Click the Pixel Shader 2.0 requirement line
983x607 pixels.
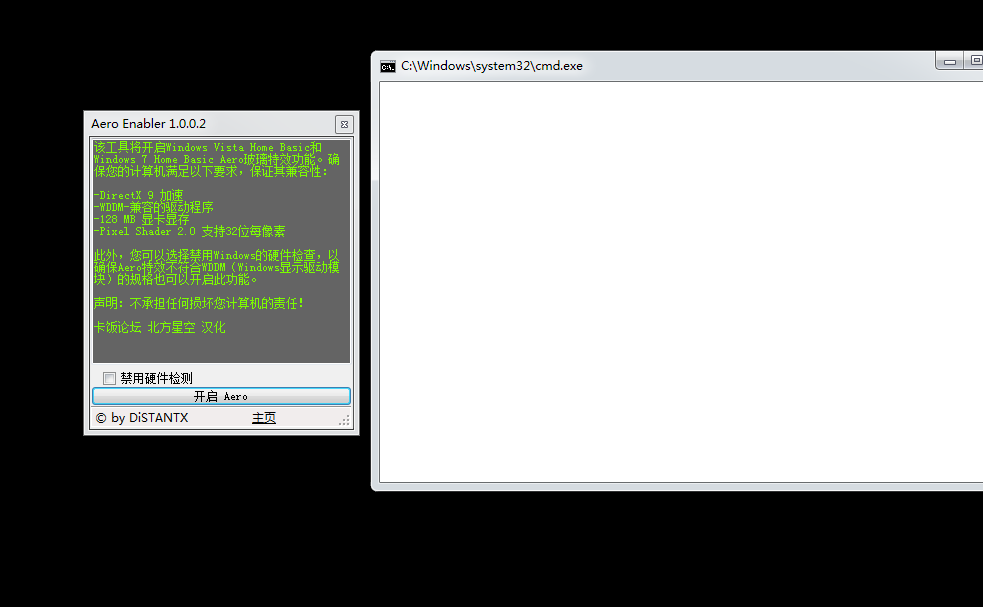point(190,231)
